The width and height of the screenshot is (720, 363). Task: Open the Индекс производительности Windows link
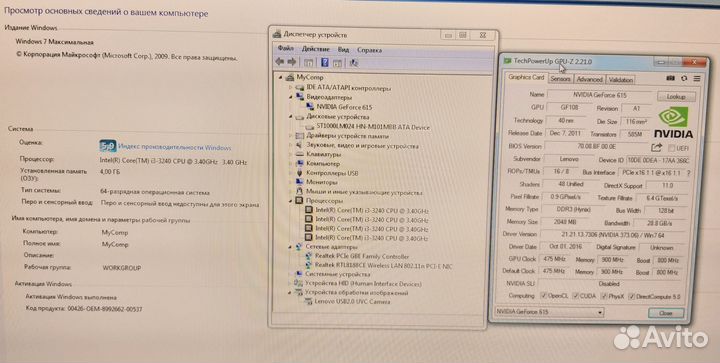click(x=174, y=148)
